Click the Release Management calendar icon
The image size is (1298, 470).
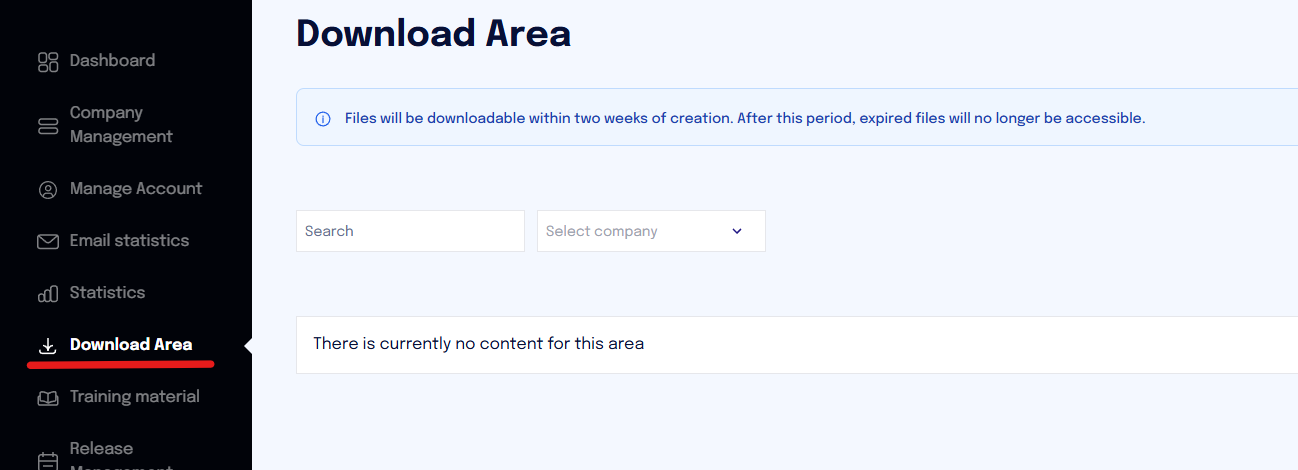pyautogui.click(x=48, y=460)
